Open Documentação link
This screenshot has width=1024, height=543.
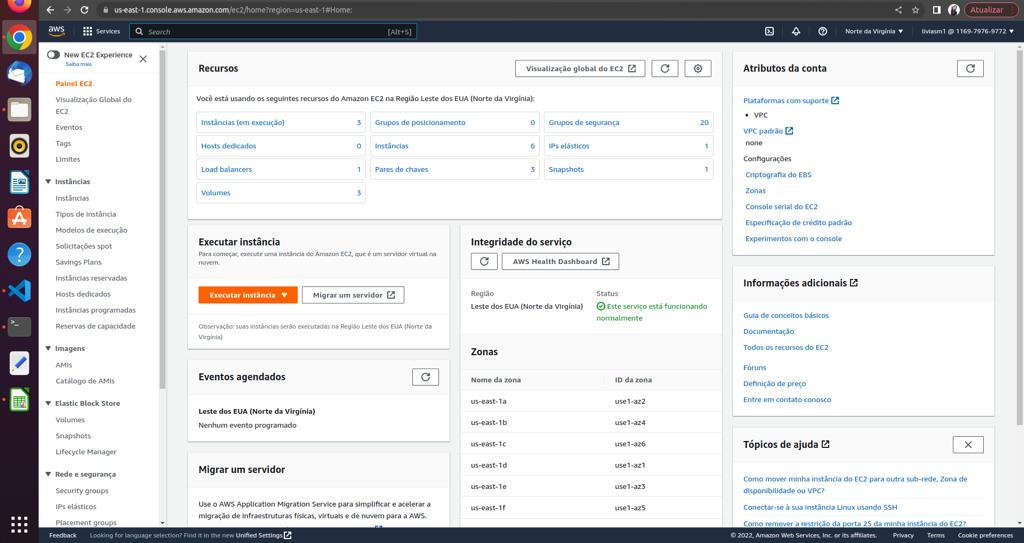point(769,332)
